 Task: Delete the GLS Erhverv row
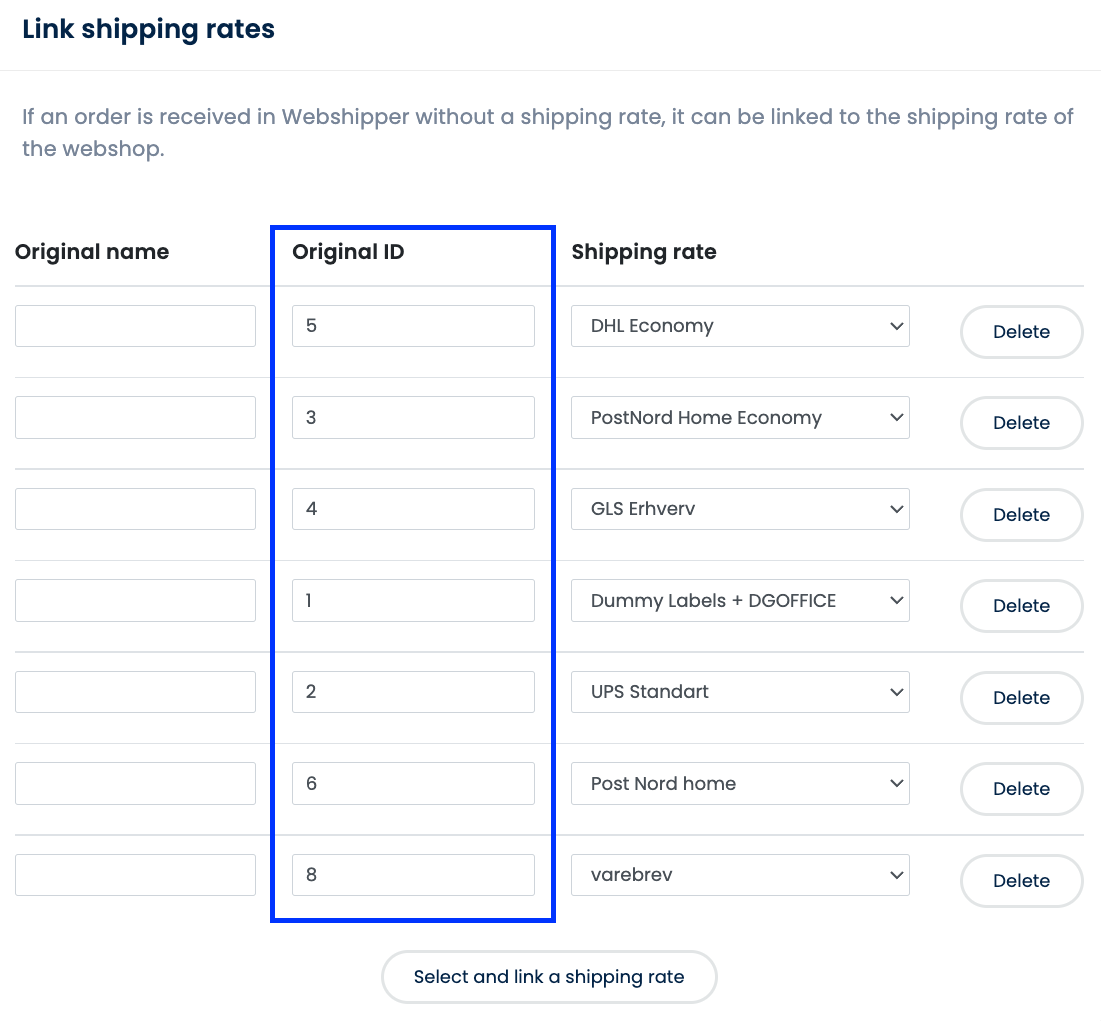click(x=1022, y=515)
